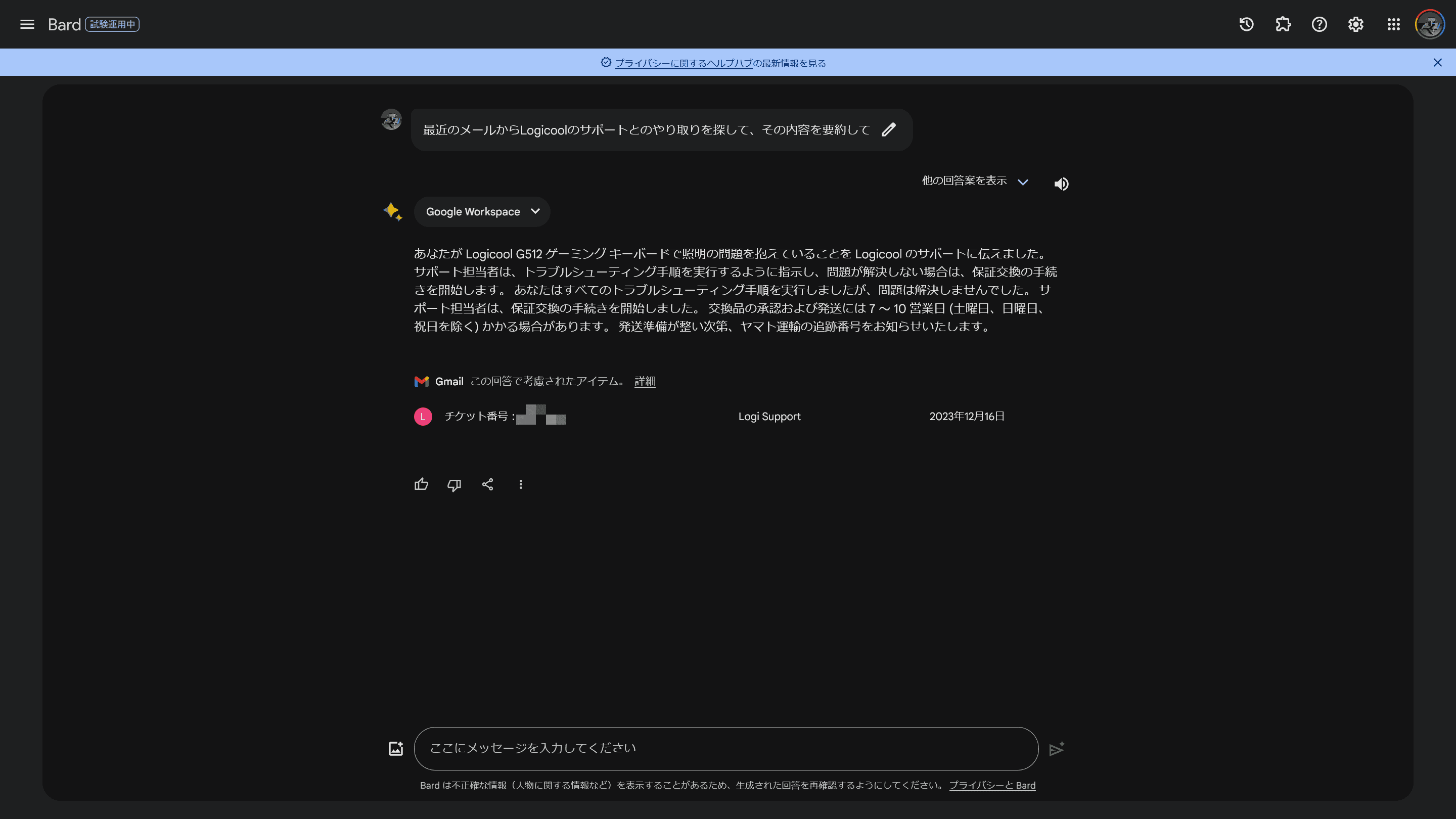
Task: Open プライバシーと Bard link
Action: (x=992, y=785)
